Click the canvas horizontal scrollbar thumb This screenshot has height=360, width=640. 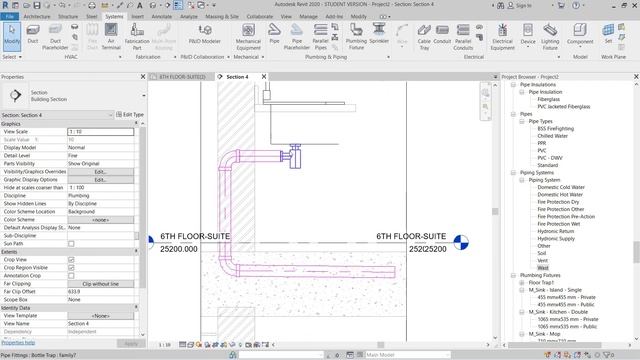point(380,345)
